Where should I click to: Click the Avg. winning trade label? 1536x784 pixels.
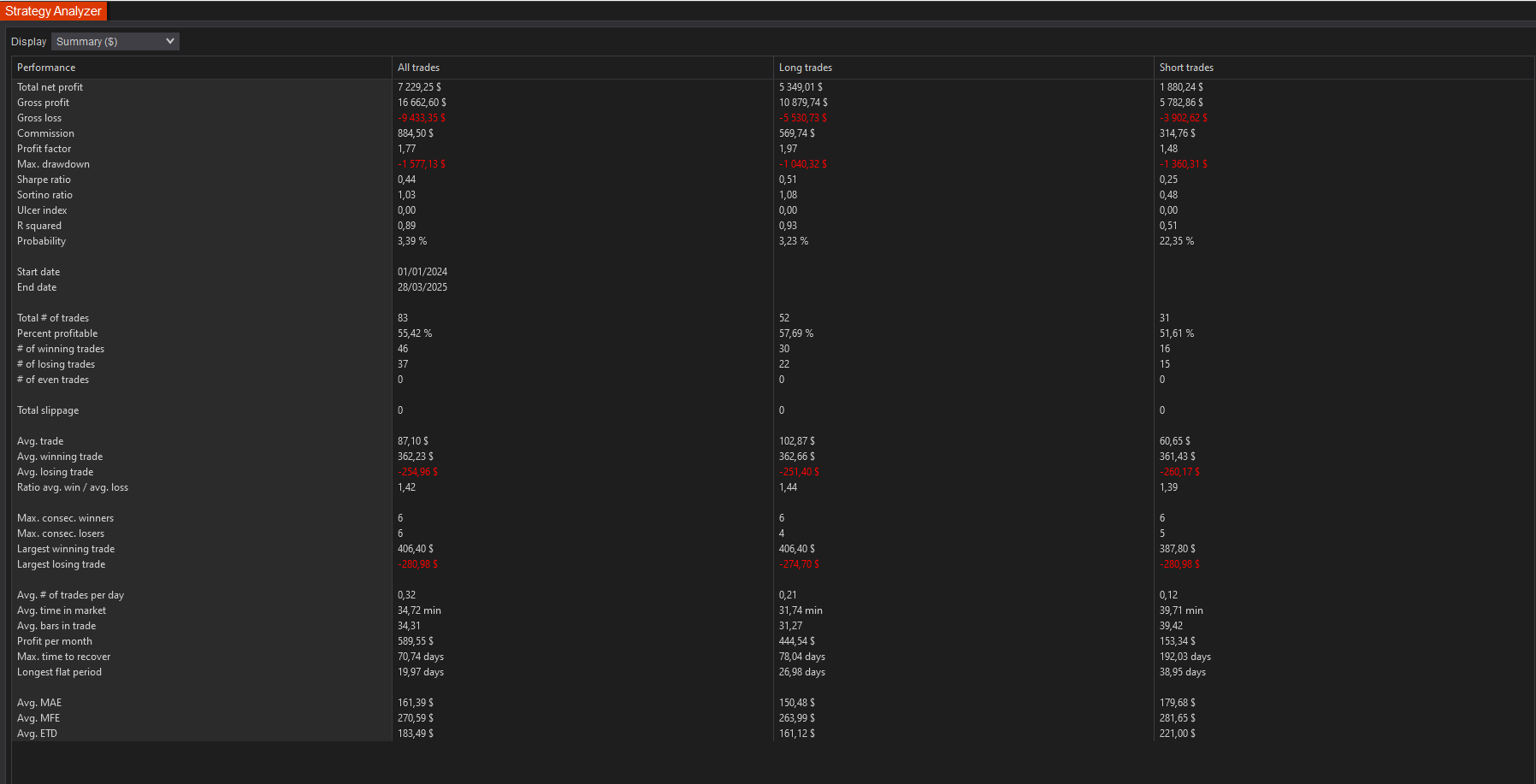(60, 457)
